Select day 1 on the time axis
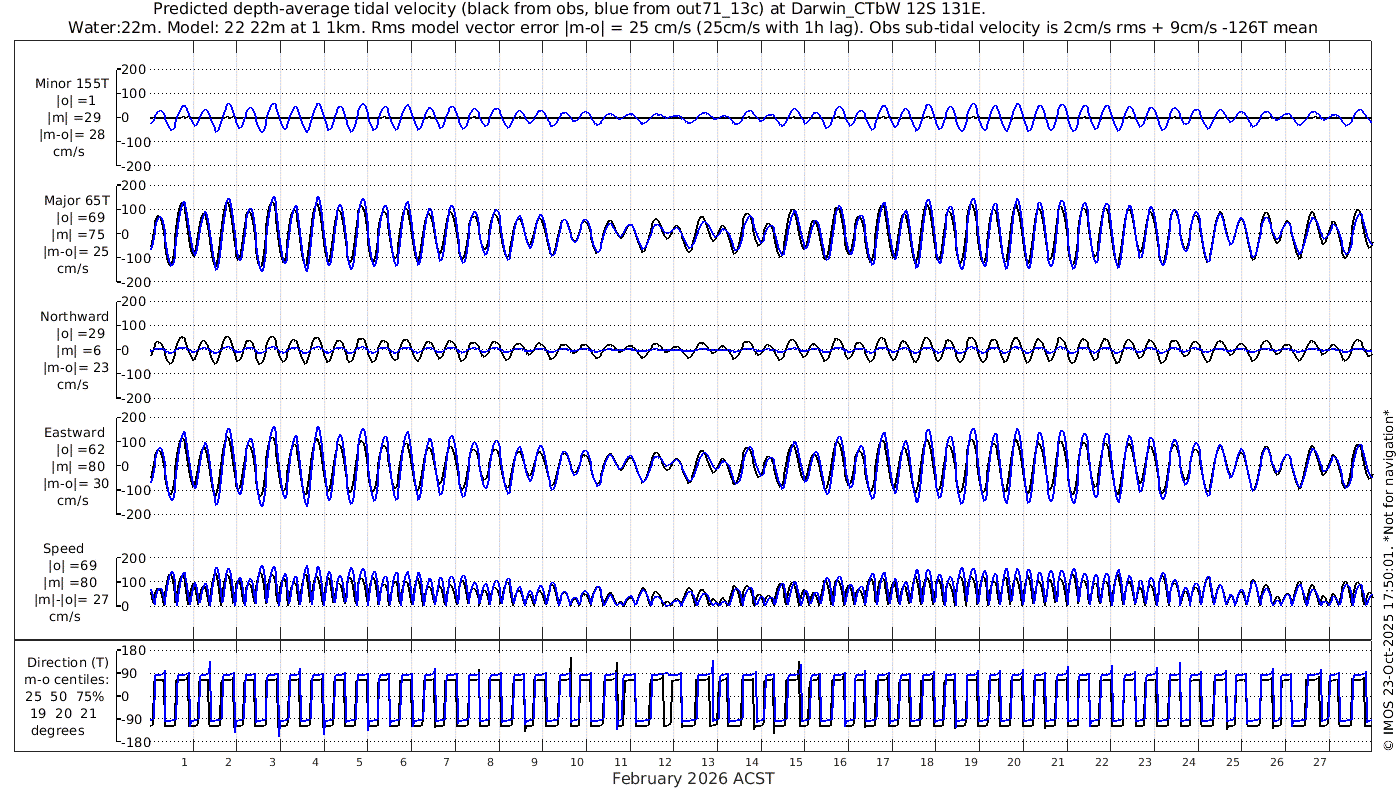This screenshot has width=1400, height=800. pos(184,762)
